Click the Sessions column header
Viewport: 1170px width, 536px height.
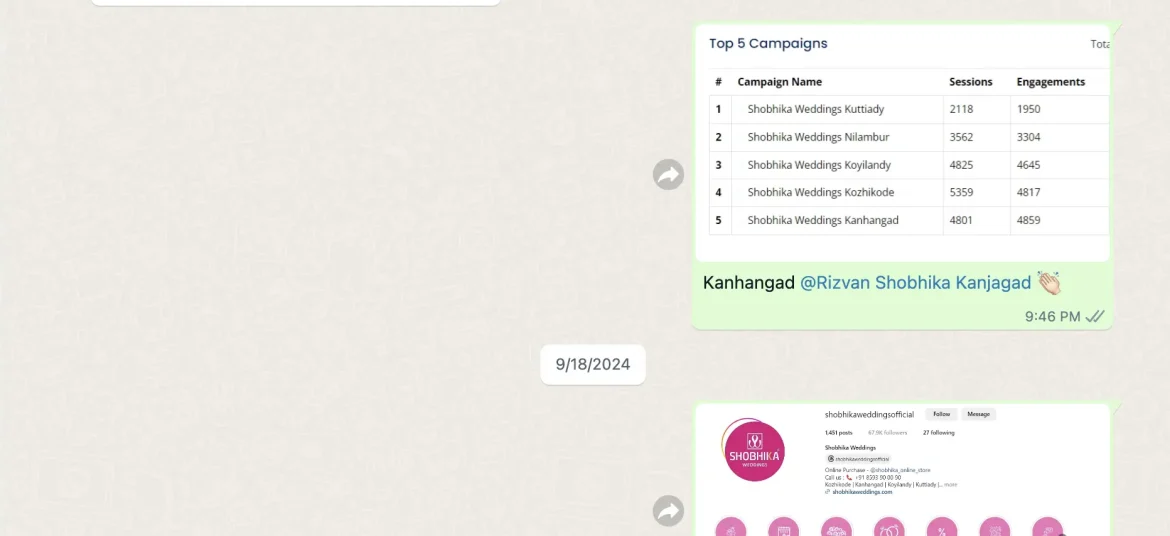tap(971, 82)
